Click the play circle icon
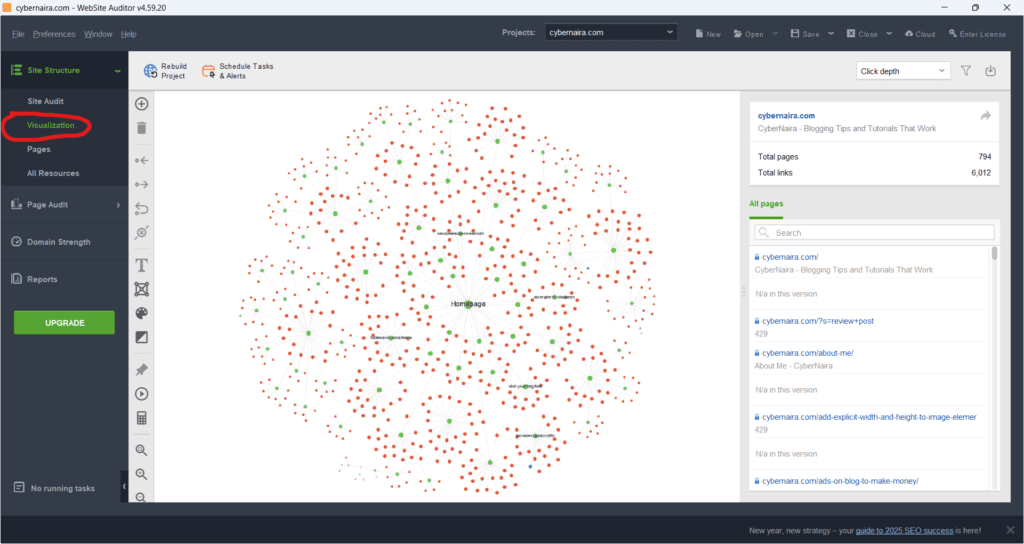The image size is (1024, 544). pos(141,394)
